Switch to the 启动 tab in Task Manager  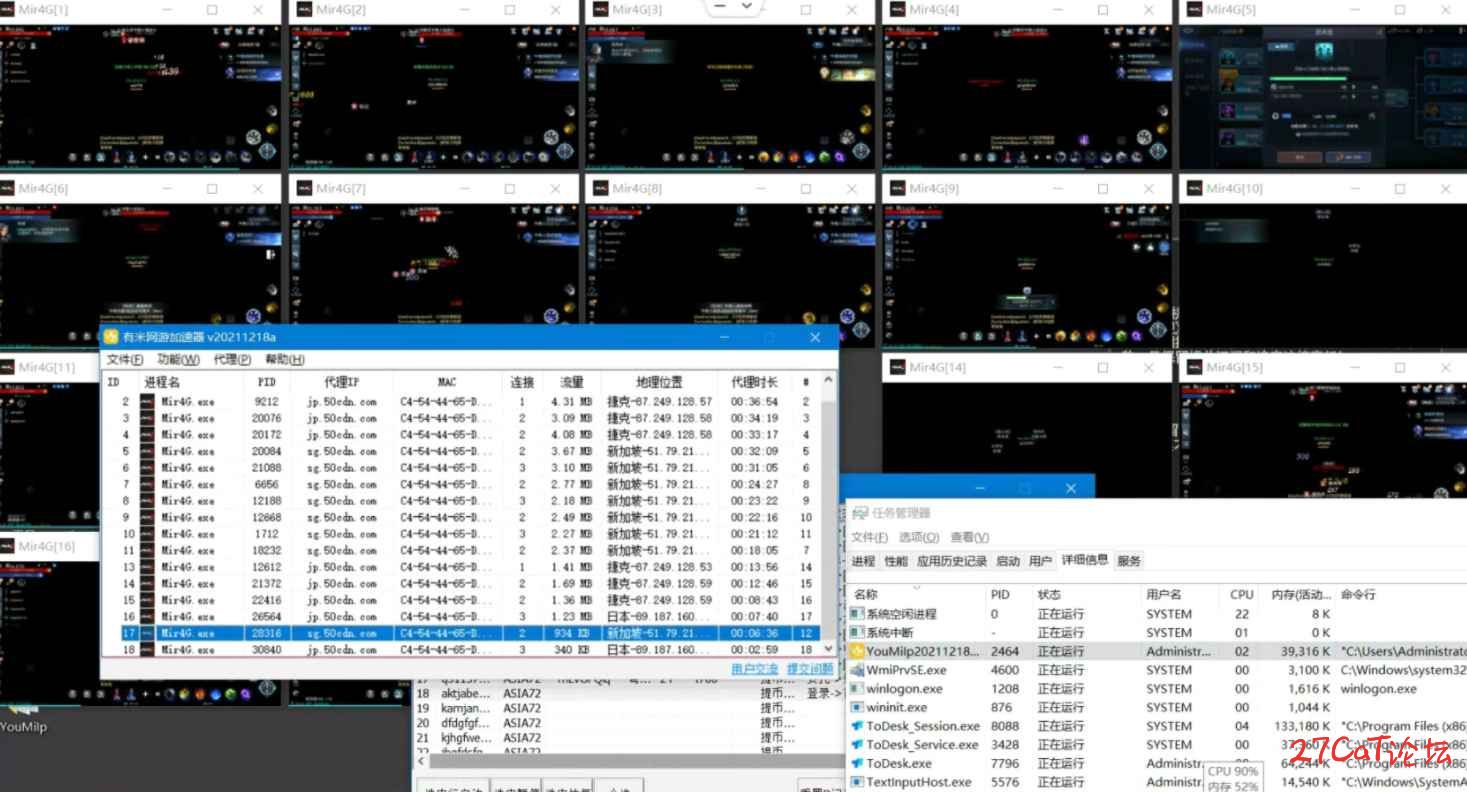[x=1008, y=561]
